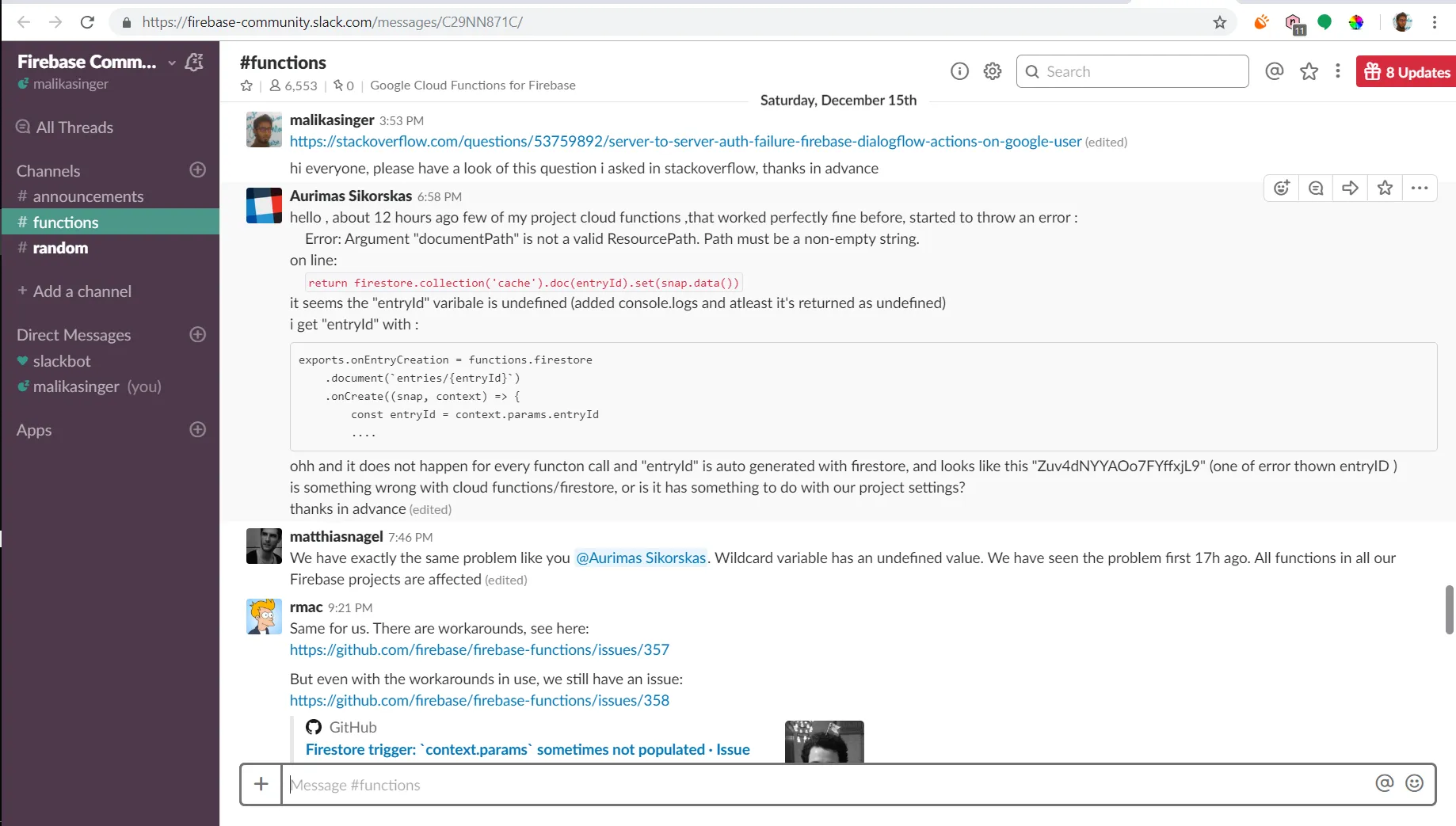The height and width of the screenshot is (826, 1456).
Task: Click Add a channel
Action: [74, 291]
